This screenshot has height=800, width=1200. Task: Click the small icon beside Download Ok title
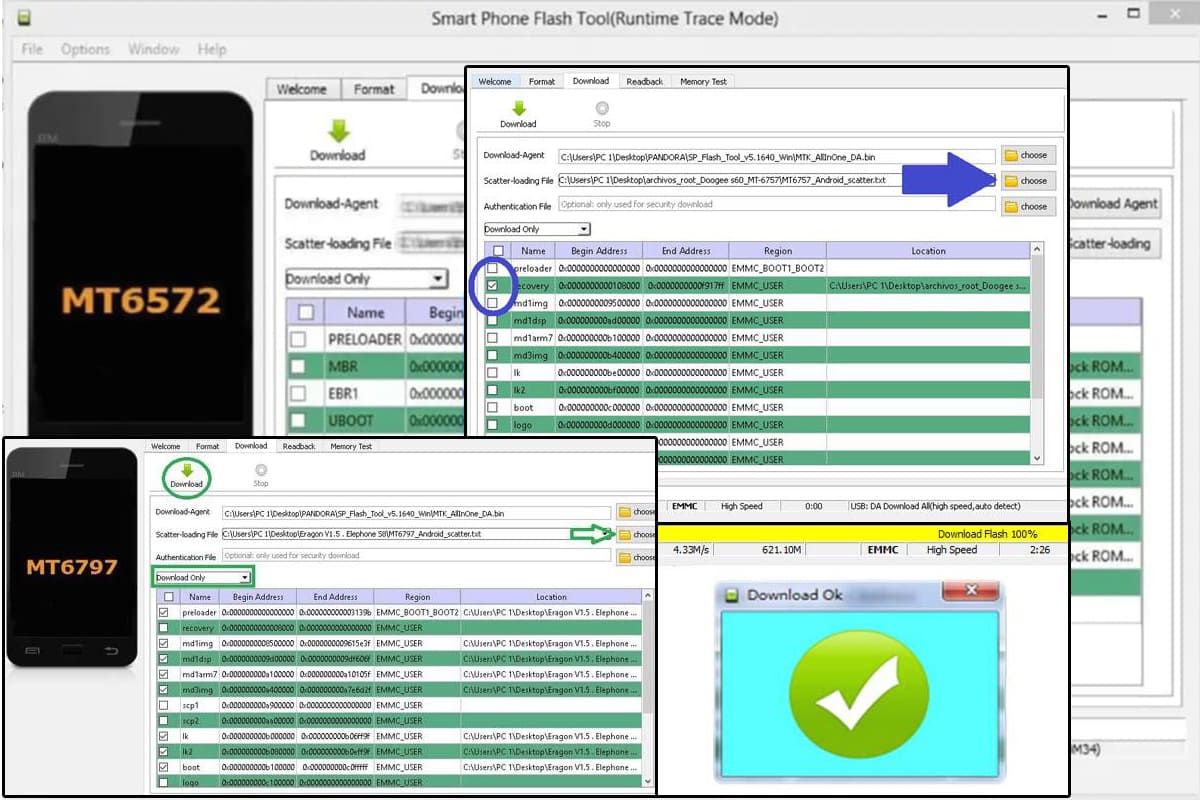point(732,595)
